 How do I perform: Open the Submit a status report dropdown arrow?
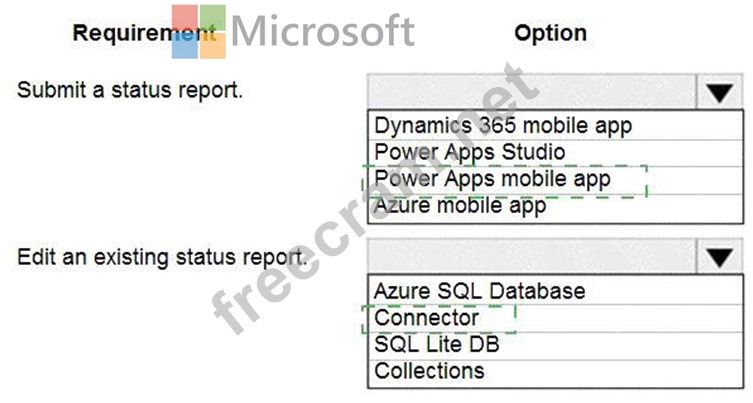tap(719, 91)
